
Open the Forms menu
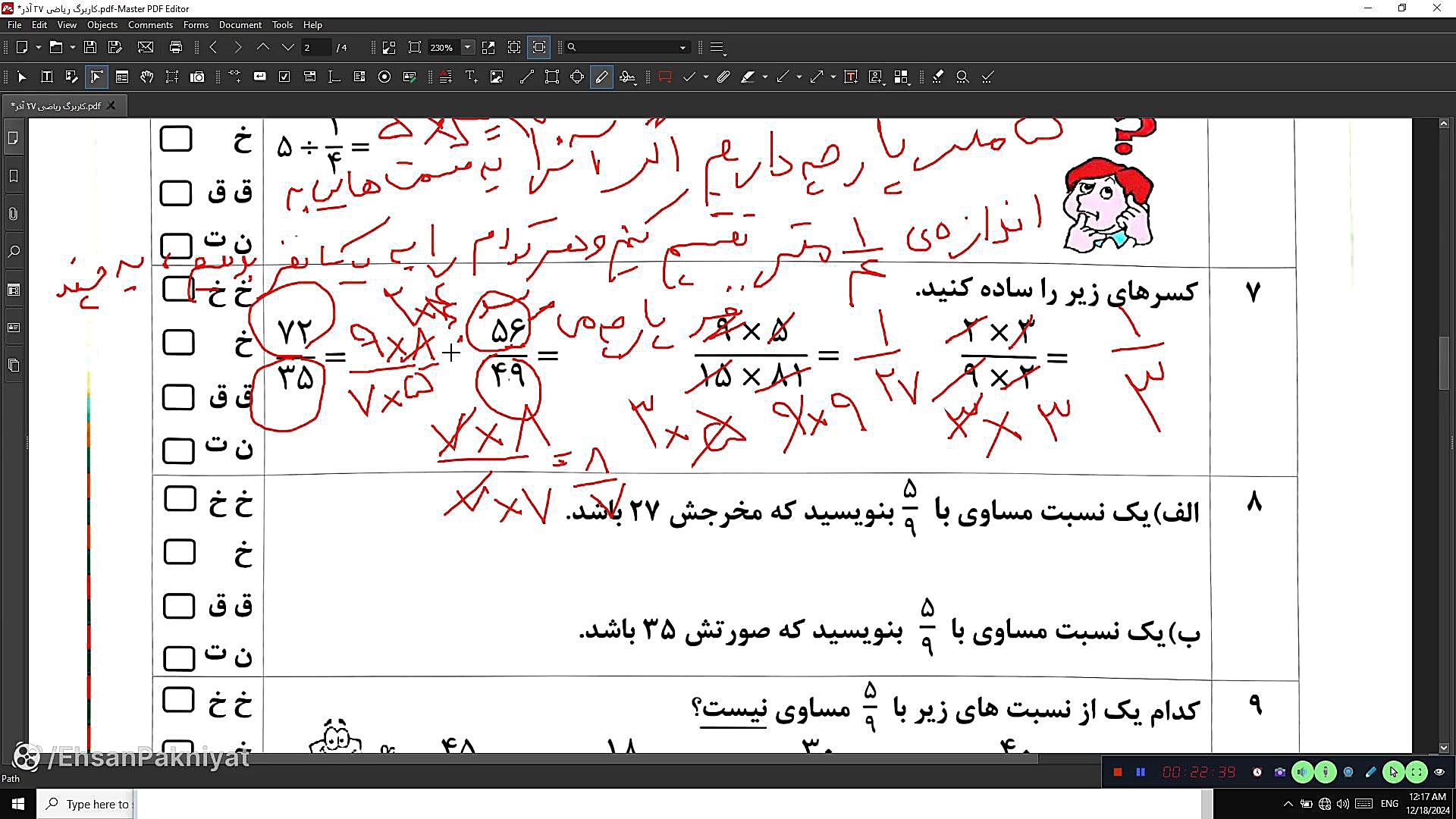[x=196, y=25]
